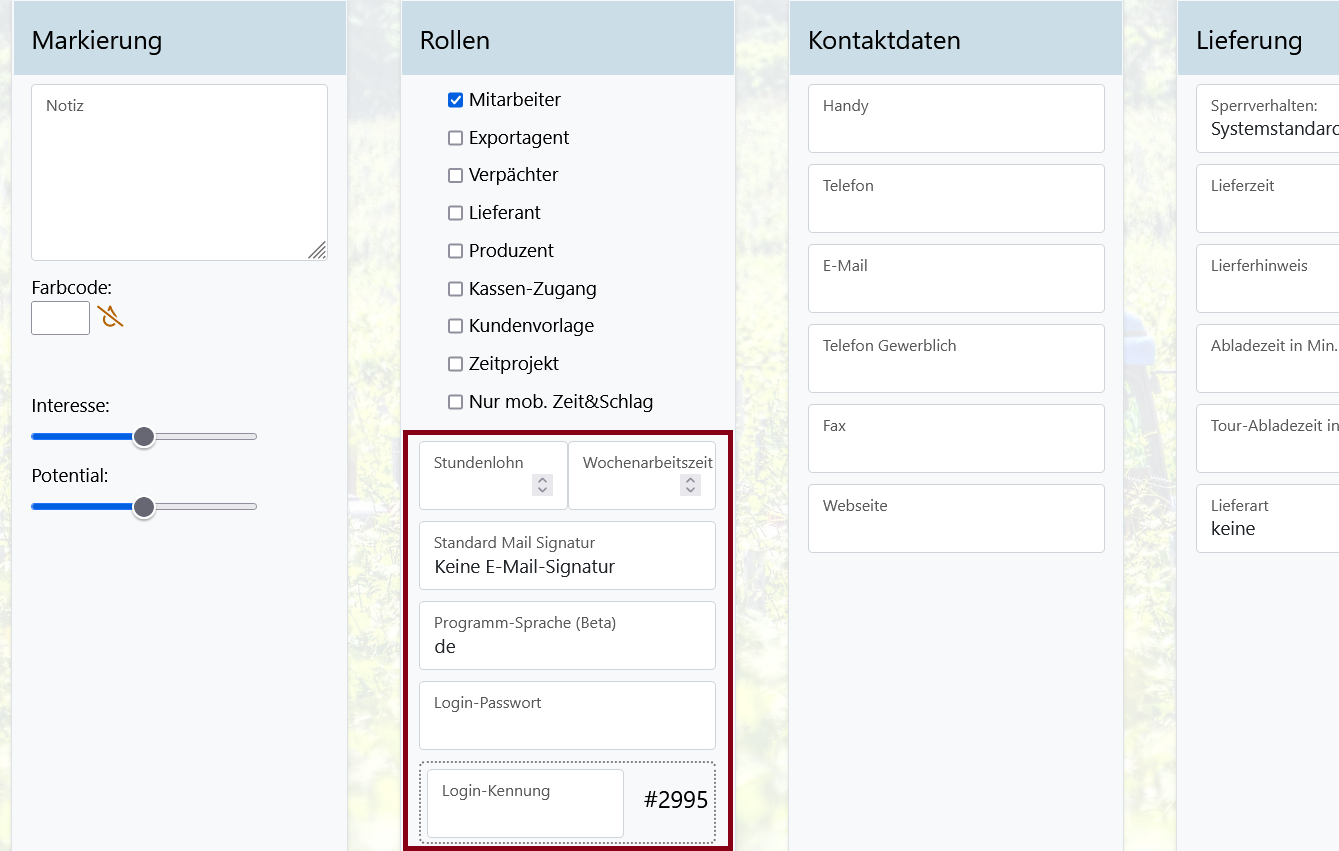Click the Interesse slider handle
The height and width of the screenshot is (851, 1339).
tap(144, 437)
